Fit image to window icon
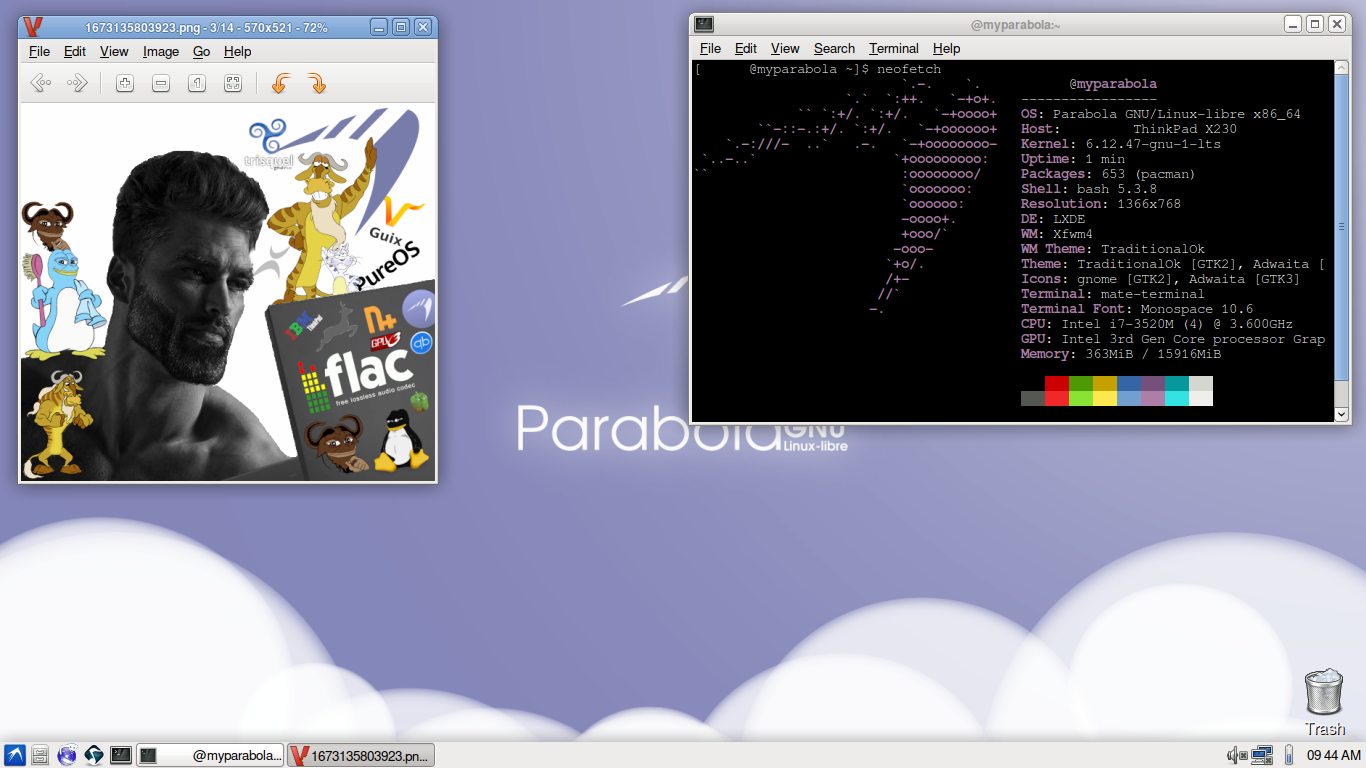 [233, 84]
